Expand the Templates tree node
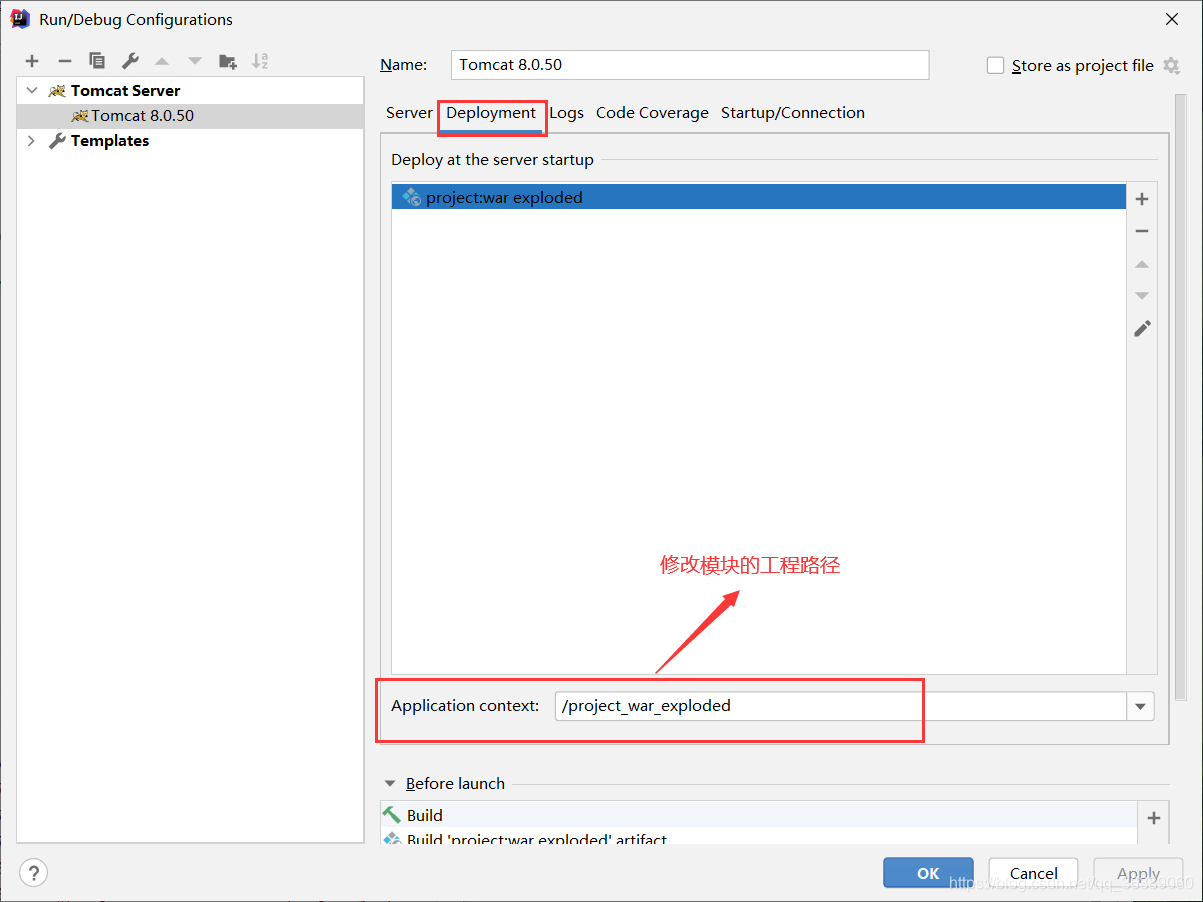Screen dimensions: 1203x902 click(31, 141)
